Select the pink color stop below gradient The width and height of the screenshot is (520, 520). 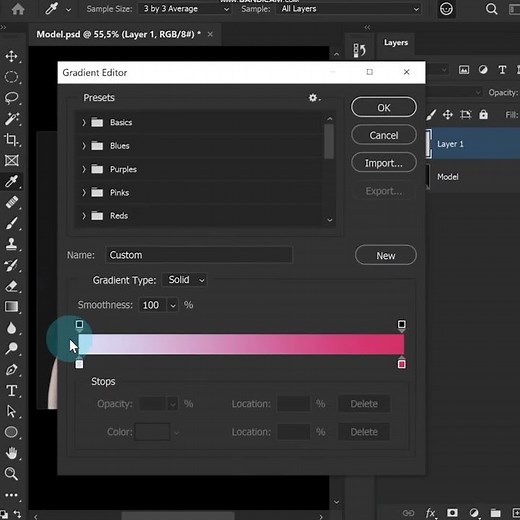[x=402, y=363]
